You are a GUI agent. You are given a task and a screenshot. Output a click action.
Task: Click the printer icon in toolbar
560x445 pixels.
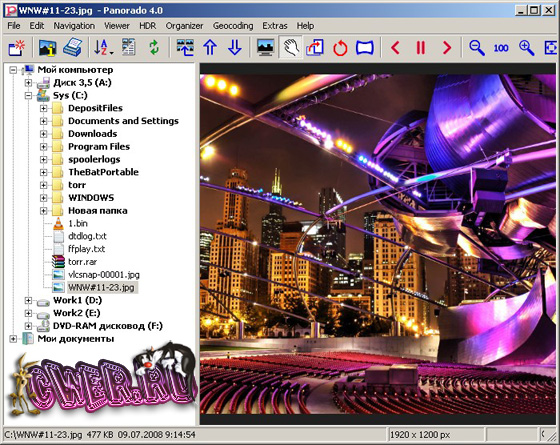(72, 48)
